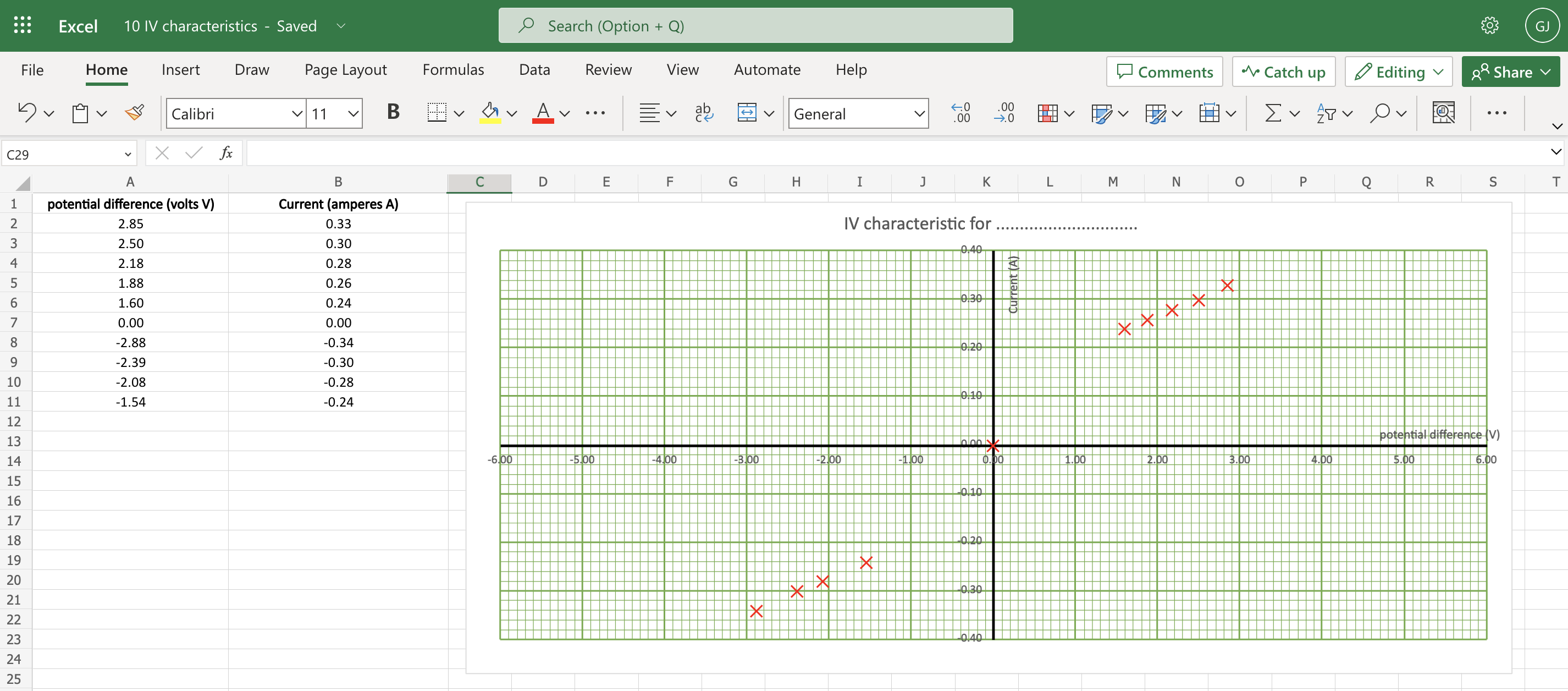The height and width of the screenshot is (691, 1568).
Task: Click the Undo icon
Action: pyautogui.click(x=27, y=113)
